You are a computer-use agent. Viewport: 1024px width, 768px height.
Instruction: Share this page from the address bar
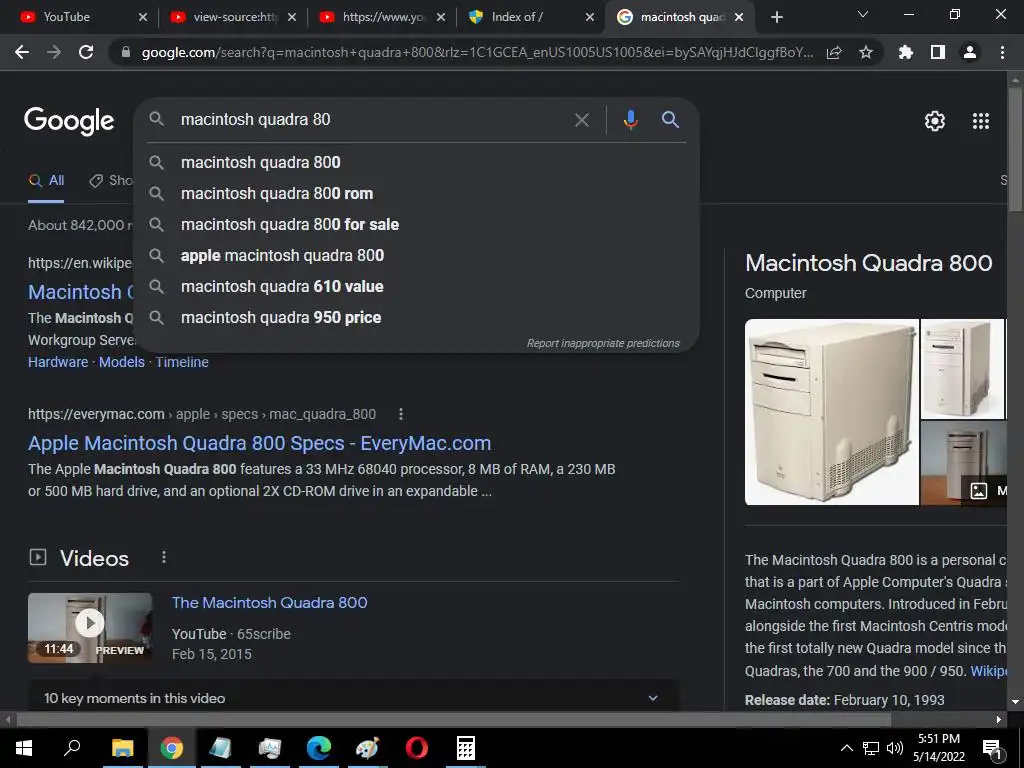[x=834, y=52]
